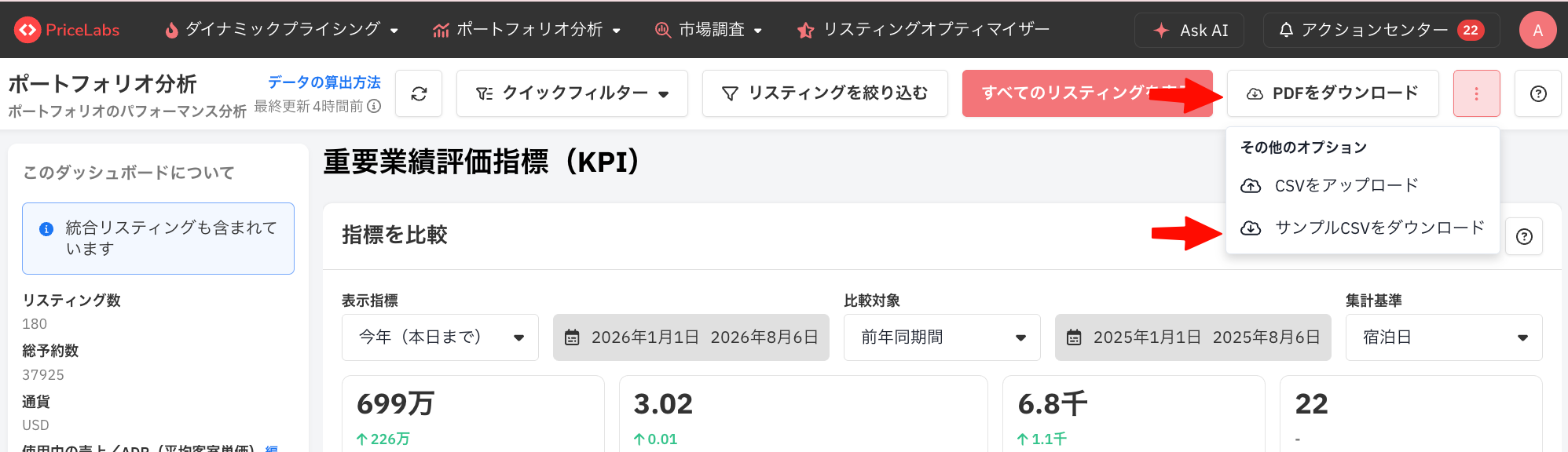This screenshot has width=1568, height=452.
Task: Click calendar icon of 2026年 date range
Action: [x=572, y=337]
